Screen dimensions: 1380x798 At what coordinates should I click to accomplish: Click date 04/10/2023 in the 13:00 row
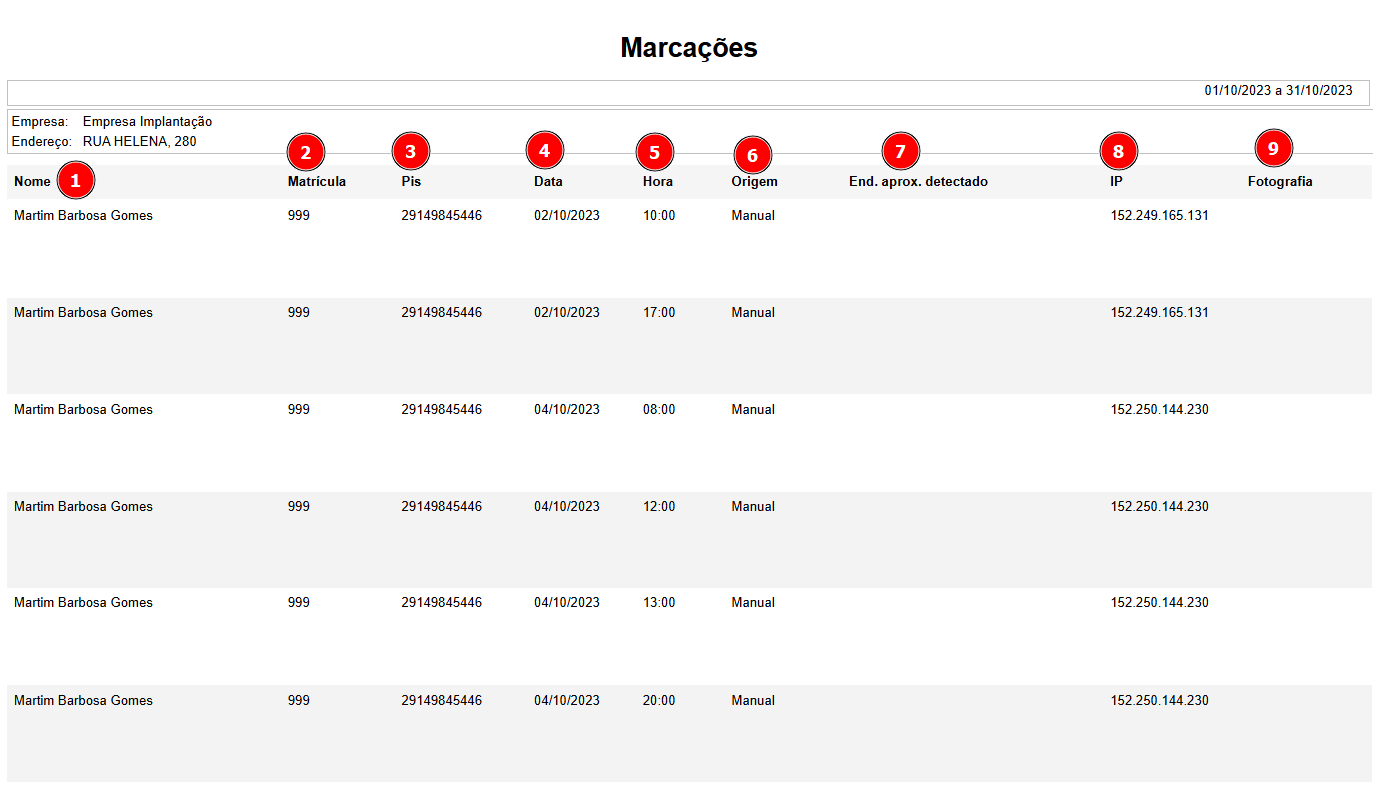click(x=567, y=603)
